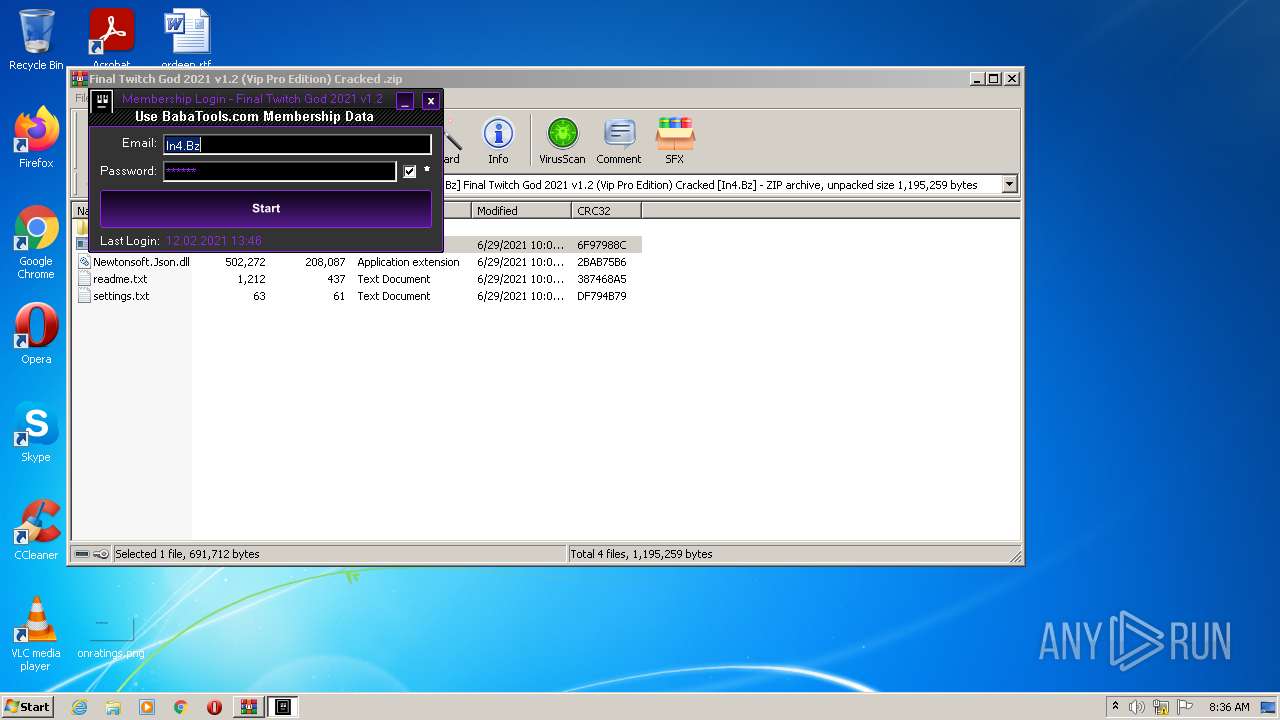Open the Comment tool in WinRAR

pyautogui.click(x=619, y=141)
